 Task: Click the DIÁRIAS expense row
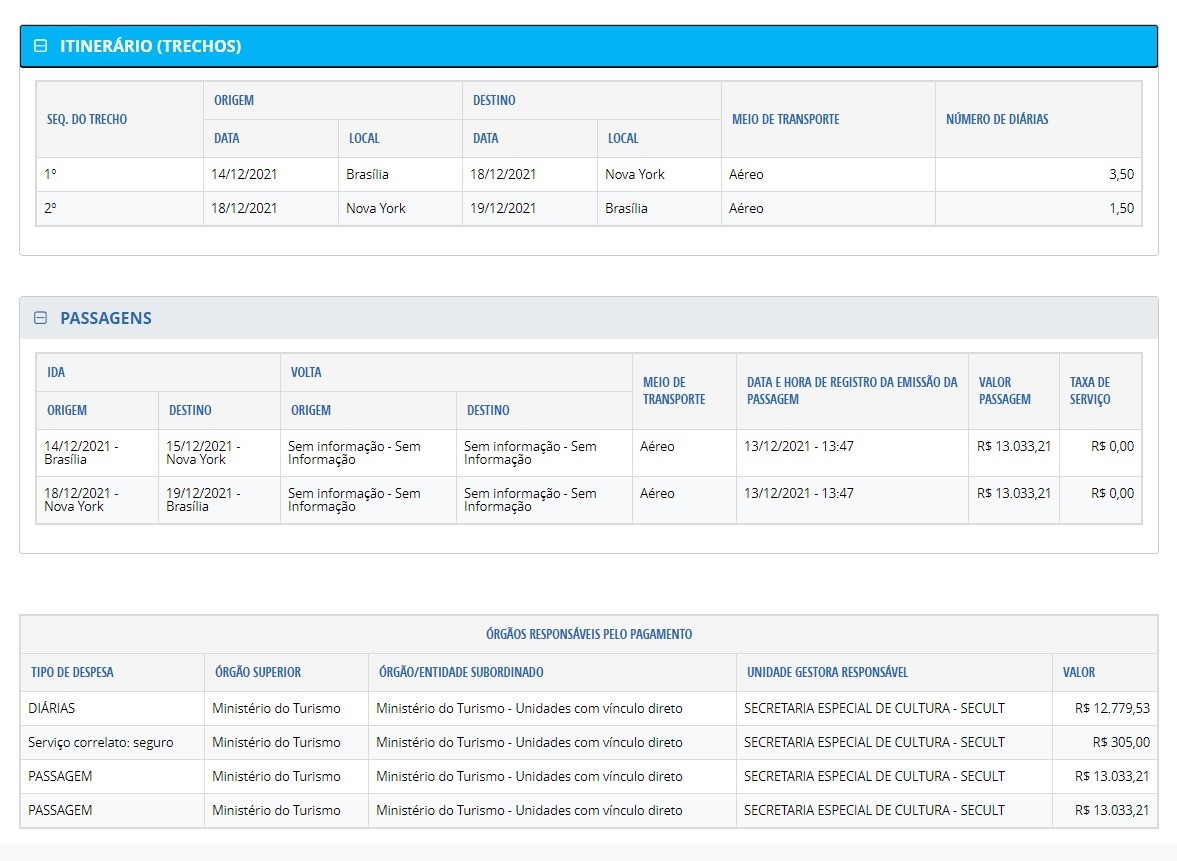point(52,708)
